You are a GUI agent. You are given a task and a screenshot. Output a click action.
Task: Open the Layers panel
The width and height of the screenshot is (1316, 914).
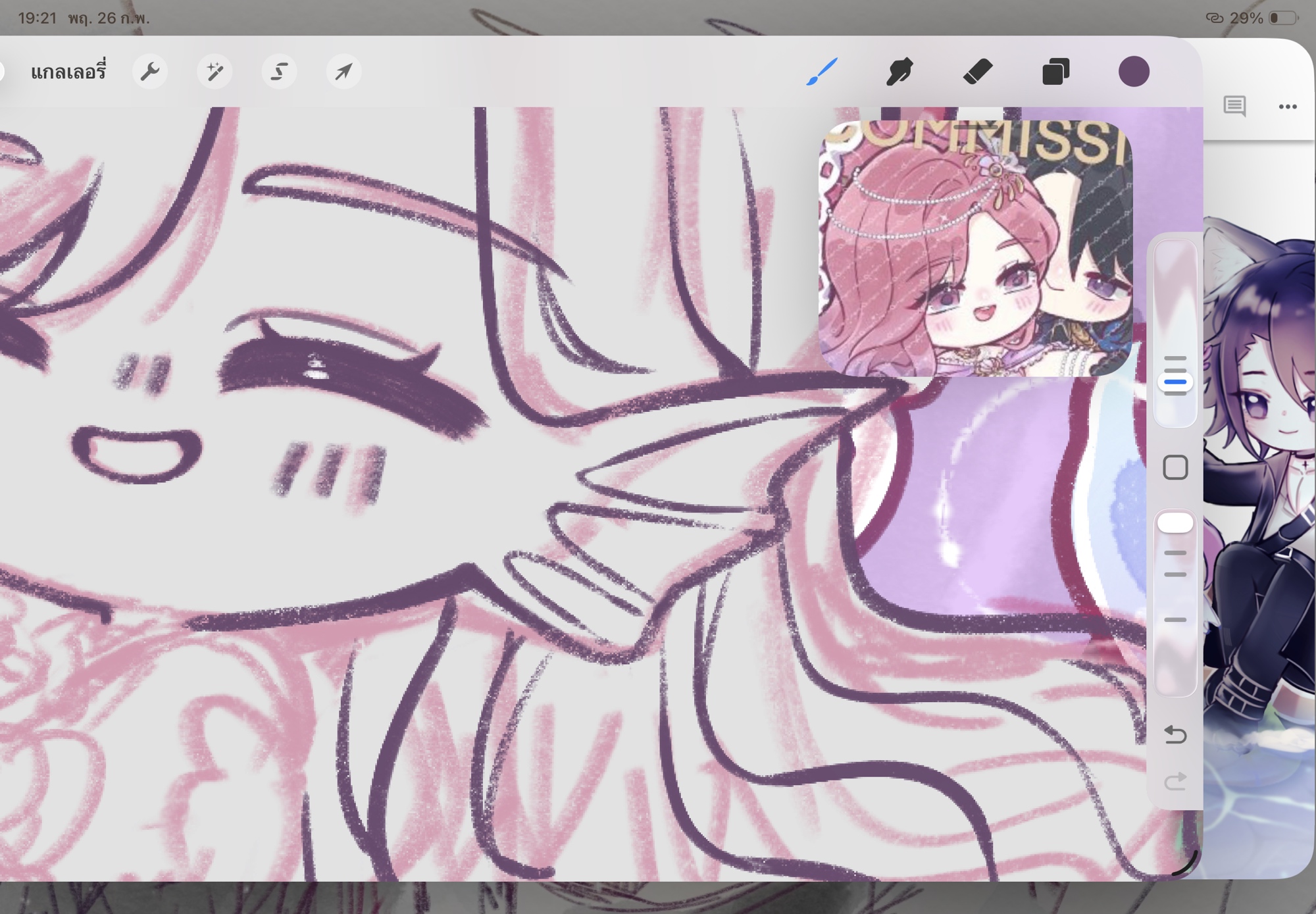tap(1055, 71)
